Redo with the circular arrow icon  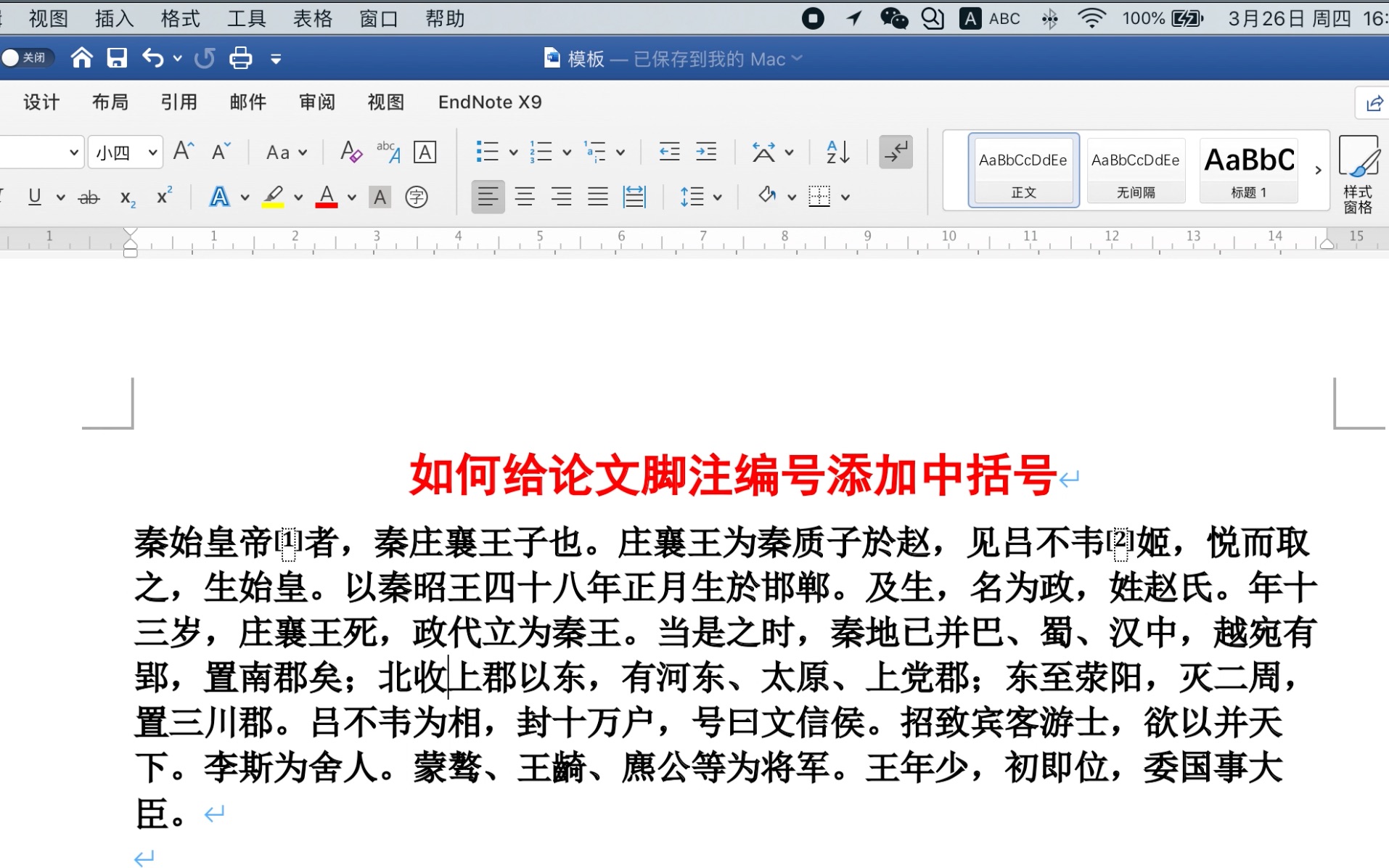[205, 58]
